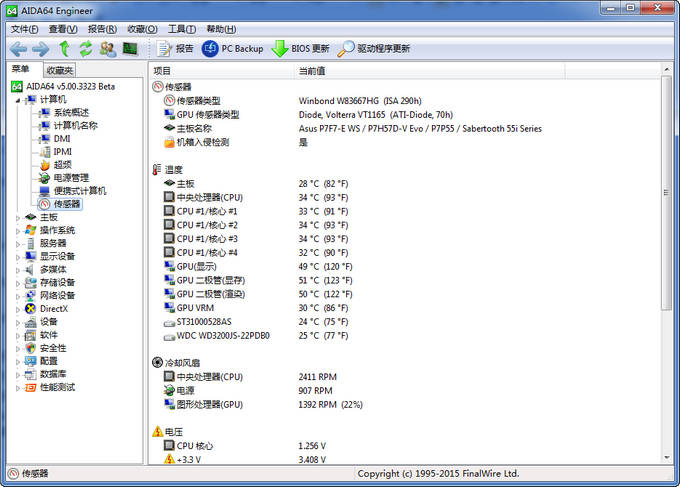Click the 机箱入侵检测 lock icon
Screen dimensions: 680x487
pyautogui.click(x=169, y=142)
